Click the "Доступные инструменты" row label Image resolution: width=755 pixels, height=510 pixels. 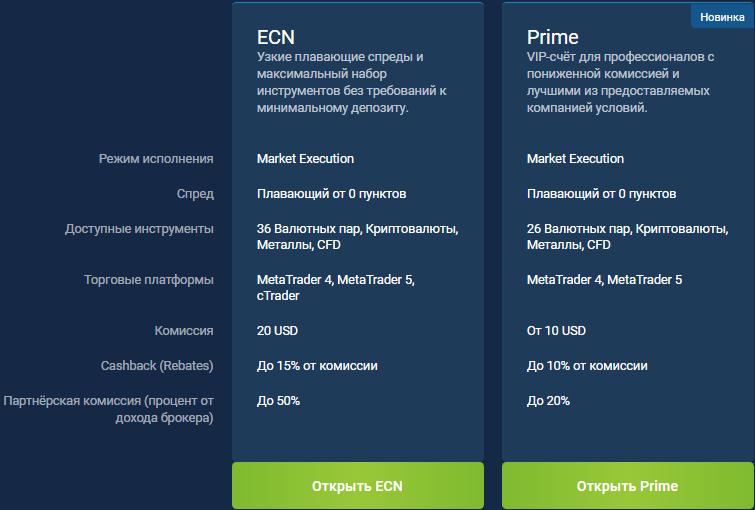[x=140, y=229]
